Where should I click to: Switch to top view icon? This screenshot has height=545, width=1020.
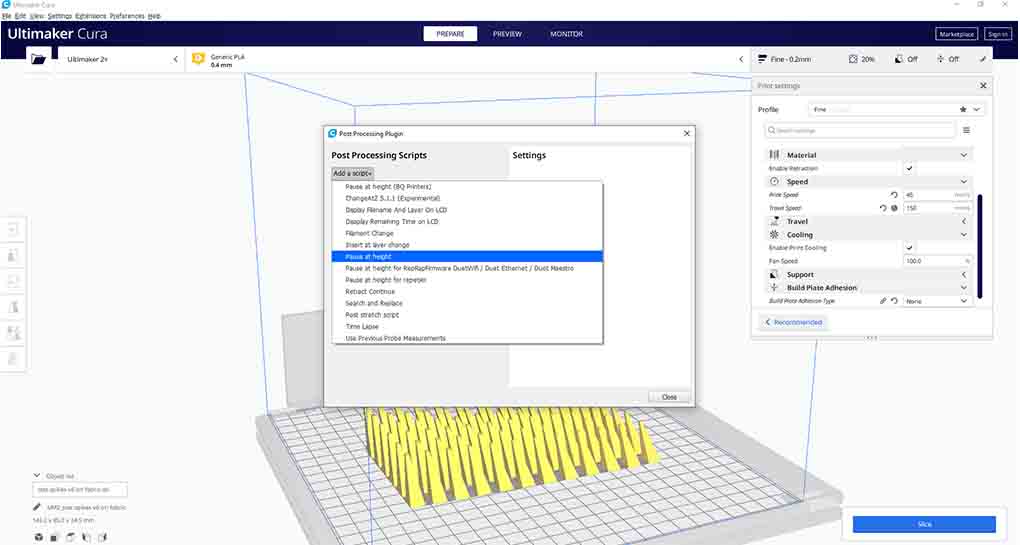pos(70,537)
